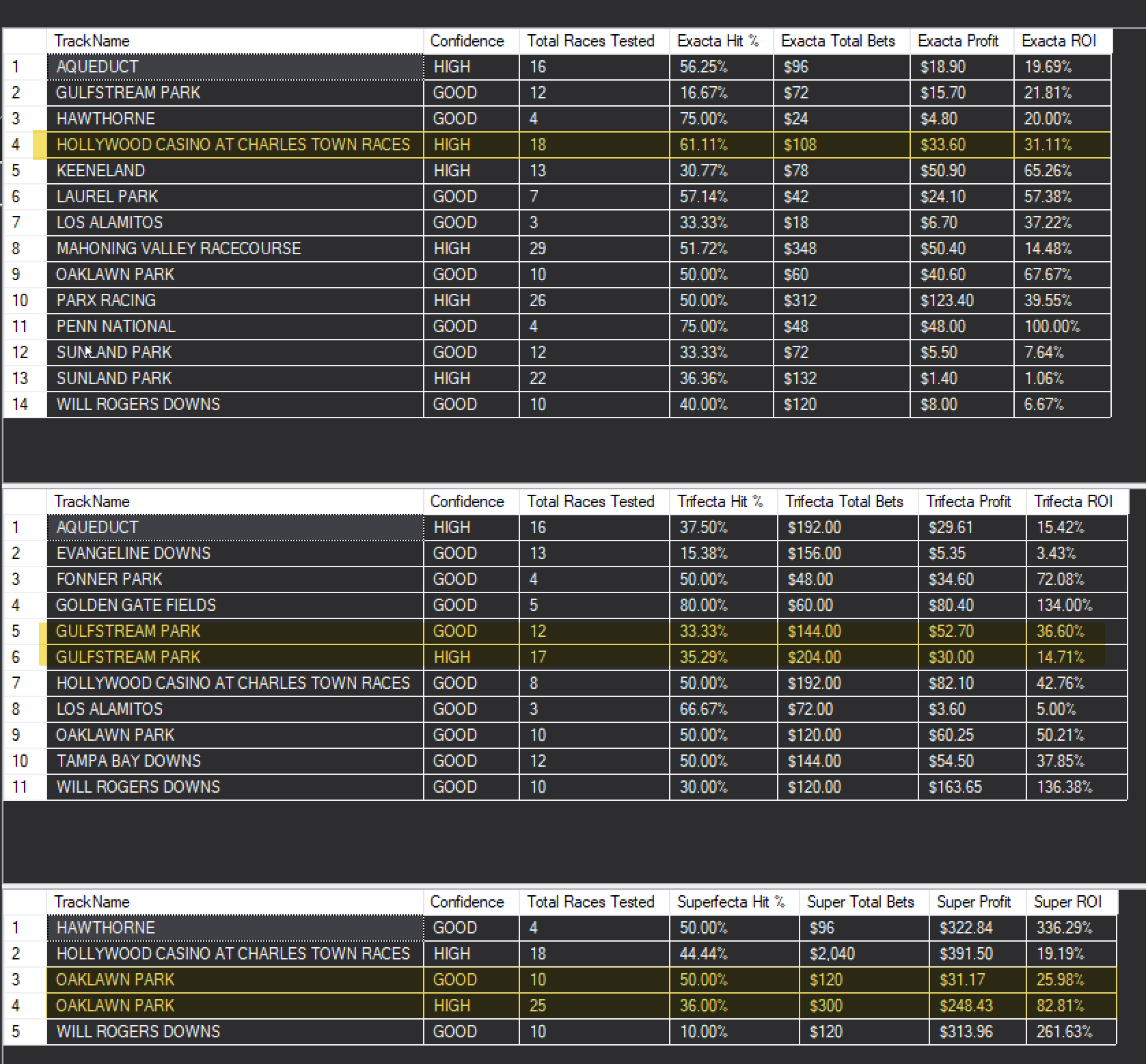Click the 44.44% superfecta hit cell
Image resolution: width=1146 pixels, height=1064 pixels.
coord(735,954)
